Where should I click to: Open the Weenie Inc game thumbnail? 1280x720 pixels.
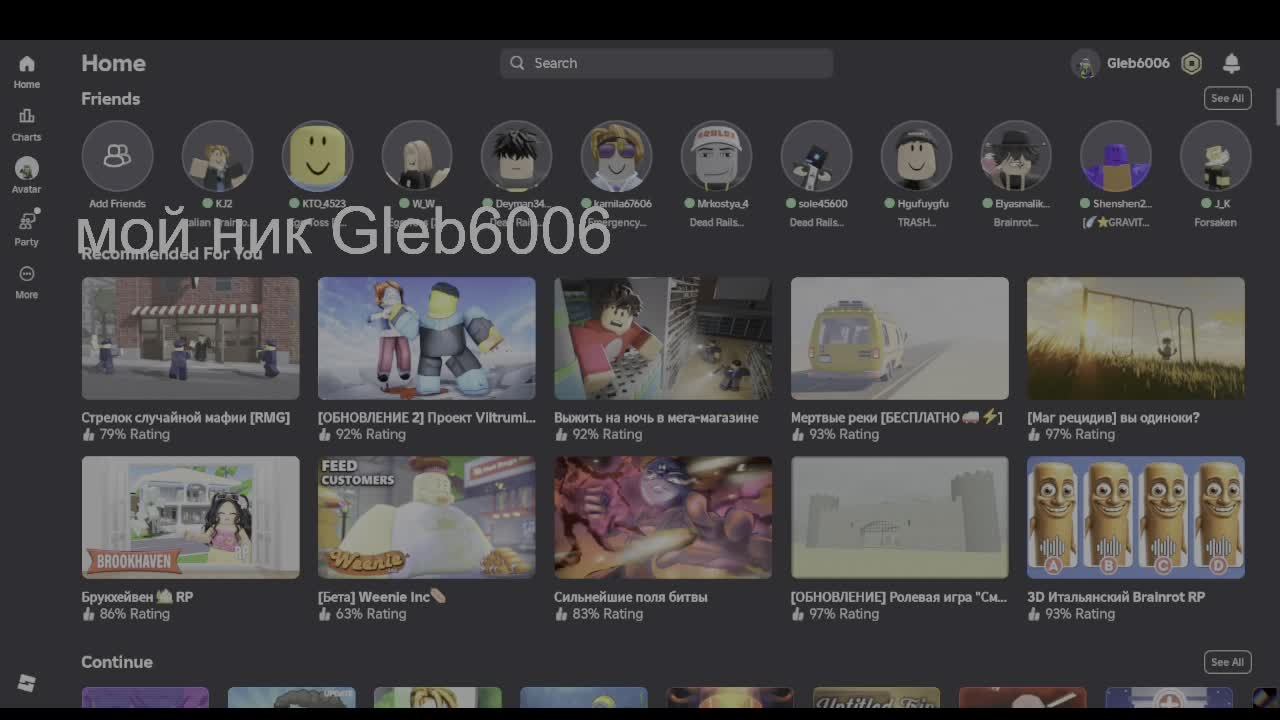427,517
